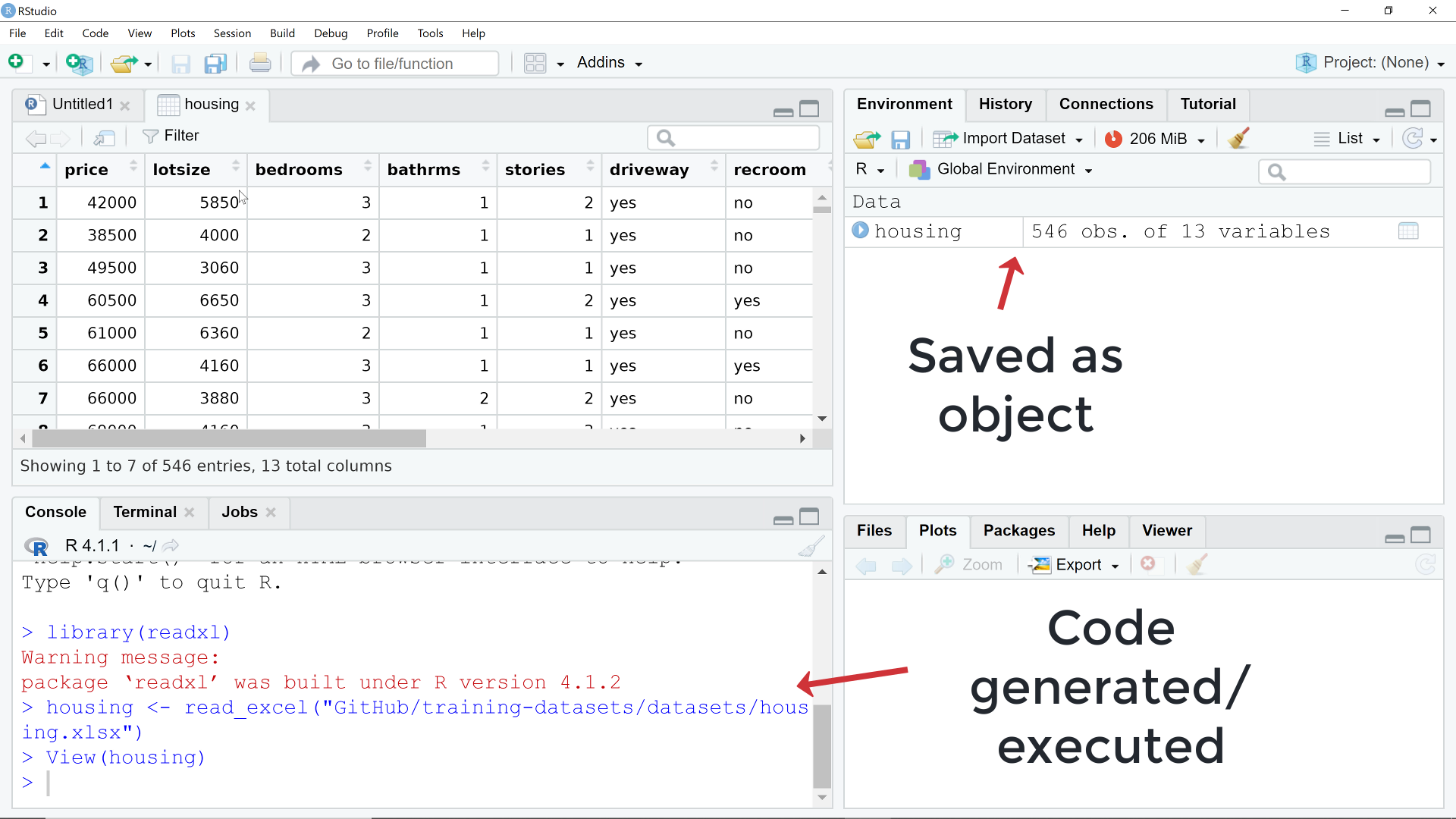Click the Print current file icon

pyautogui.click(x=260, y=64)
